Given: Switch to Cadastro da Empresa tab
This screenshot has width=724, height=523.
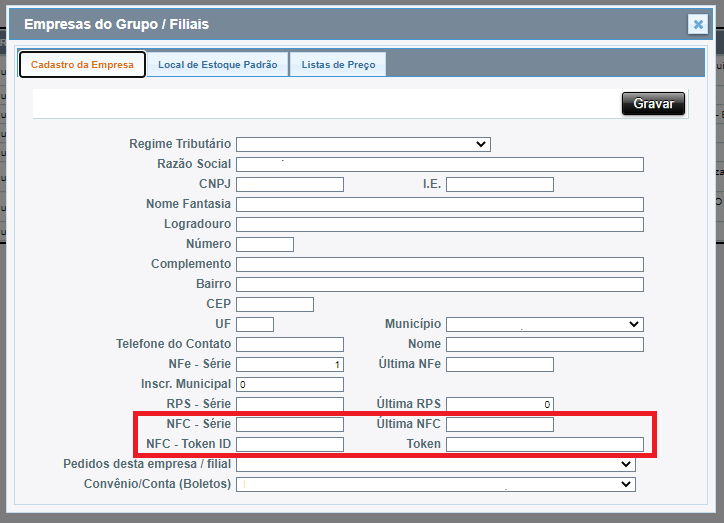Looking at the screenshot, I should pos(82,65).
